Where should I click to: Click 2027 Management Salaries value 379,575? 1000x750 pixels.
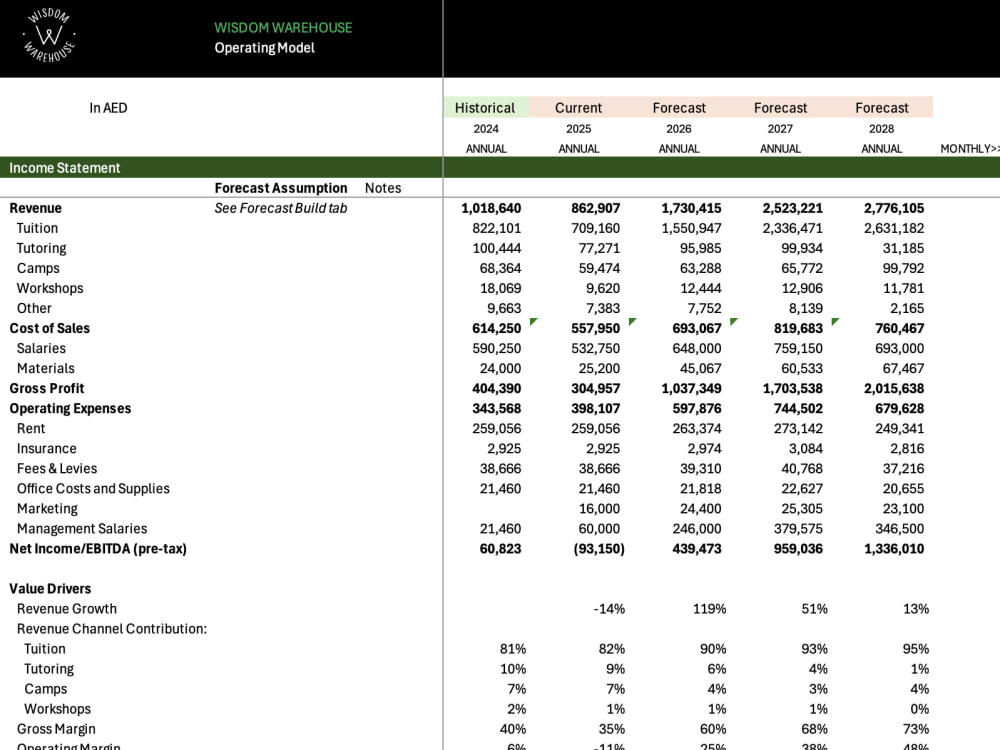798,529
